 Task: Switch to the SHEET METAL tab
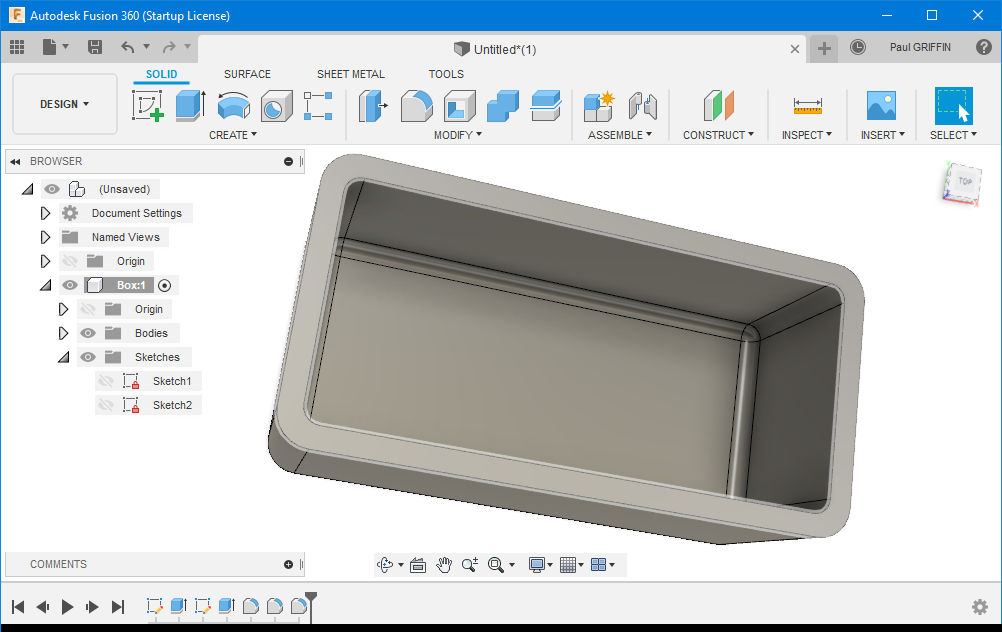coord(351,74)
